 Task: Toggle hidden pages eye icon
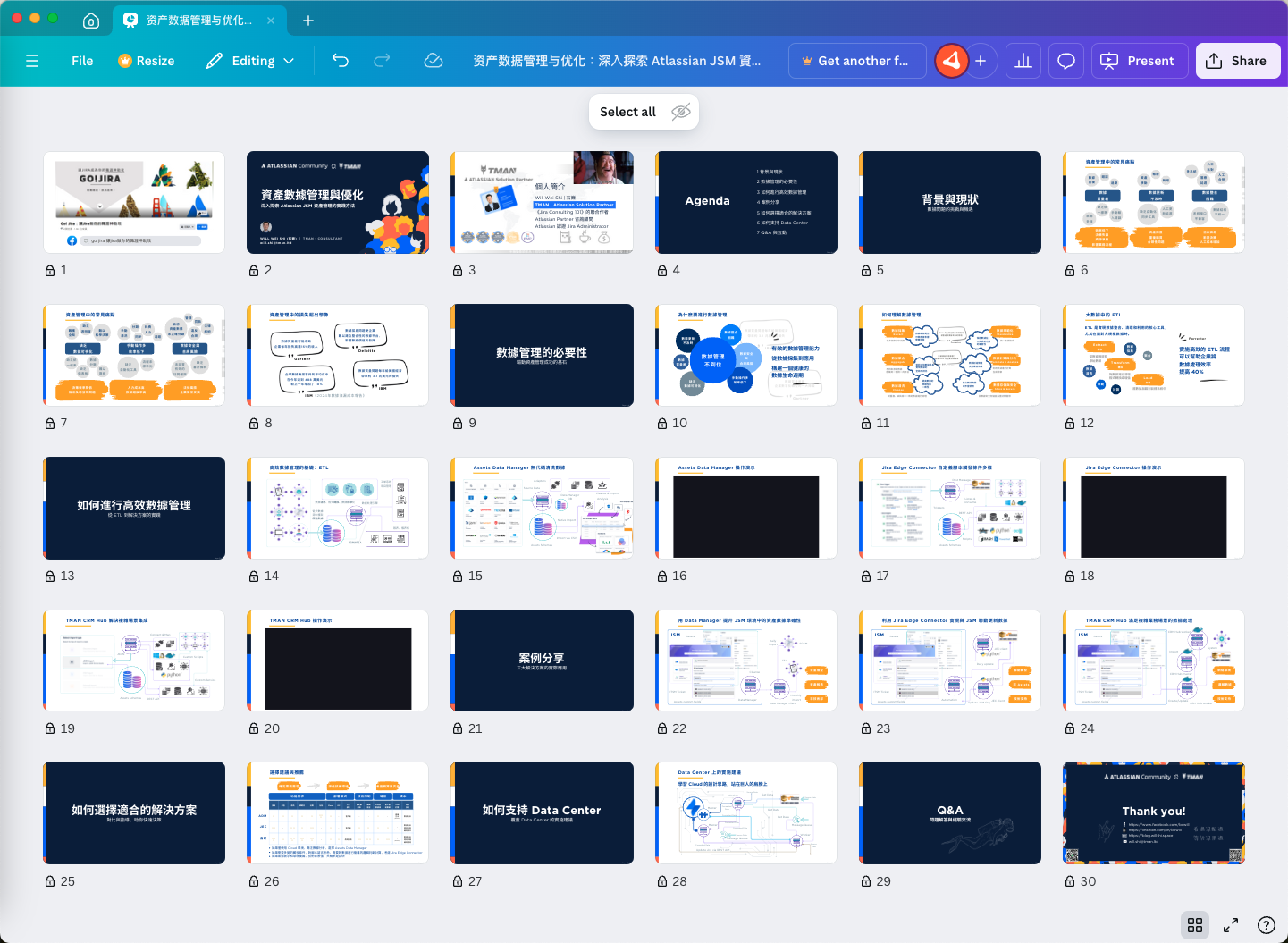tap(681, 112)
